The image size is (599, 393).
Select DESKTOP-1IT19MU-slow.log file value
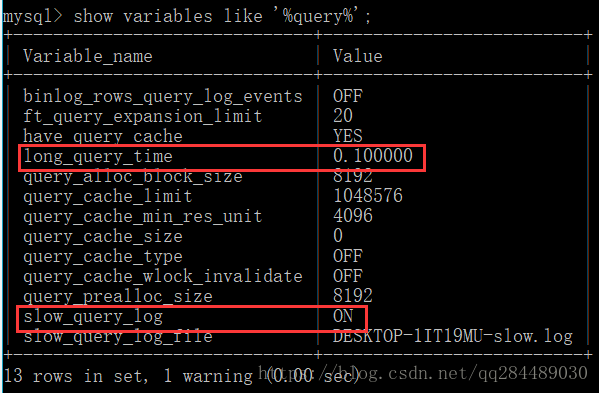(453, 336)
